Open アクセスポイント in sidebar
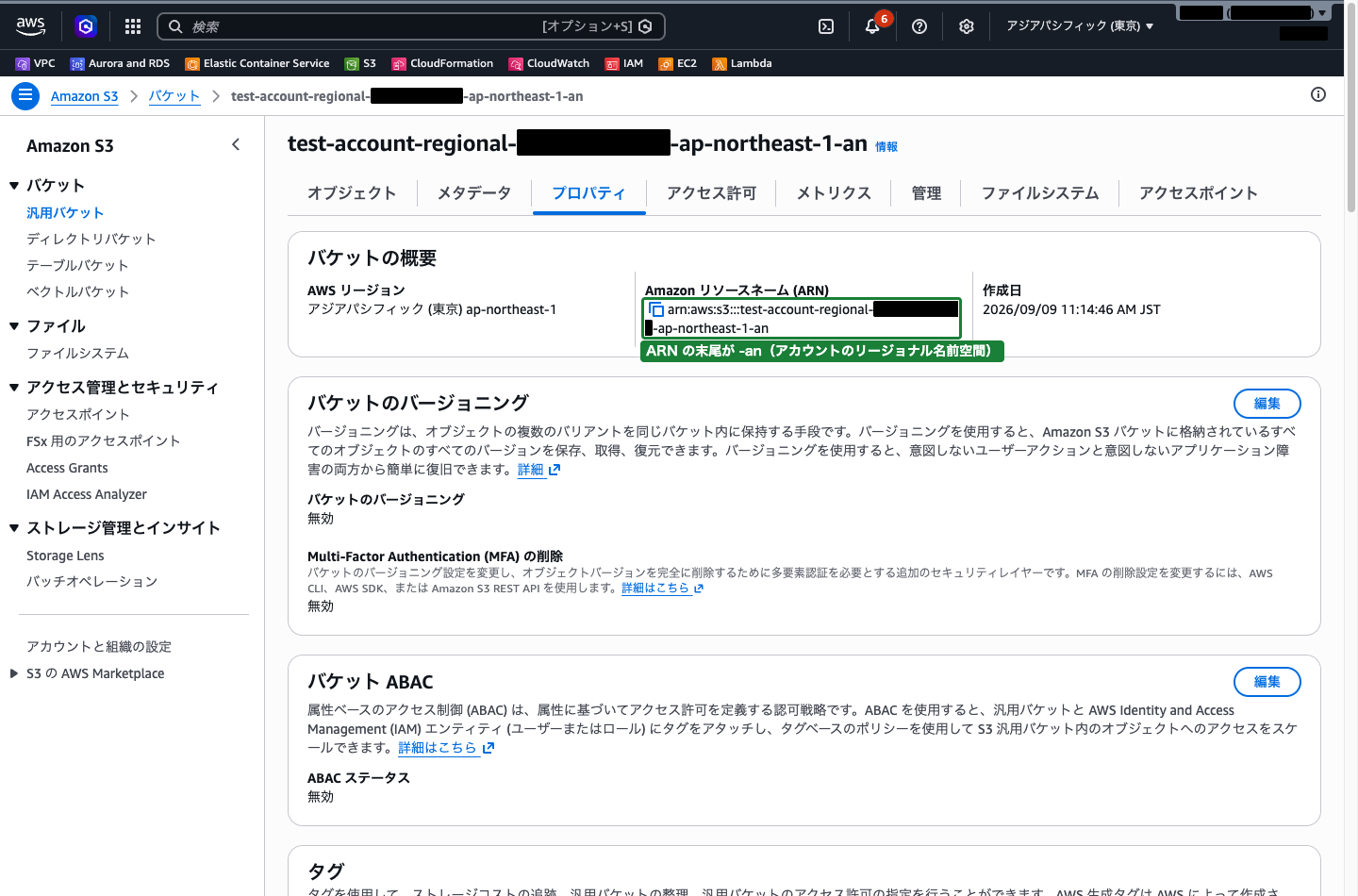Image resolution: width=1358 pixels, height=896 pixels. click(78, 415)
